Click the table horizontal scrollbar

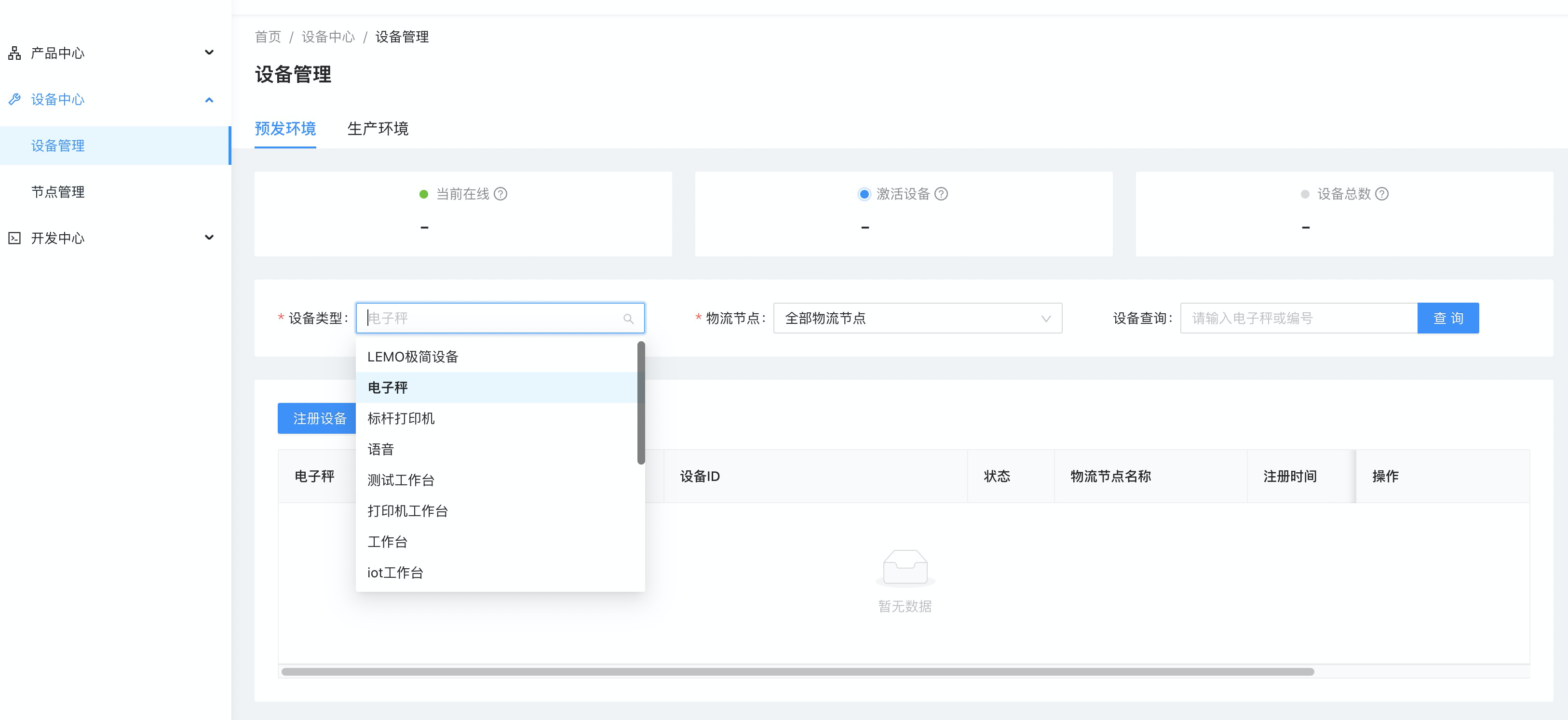pos(798,671)
